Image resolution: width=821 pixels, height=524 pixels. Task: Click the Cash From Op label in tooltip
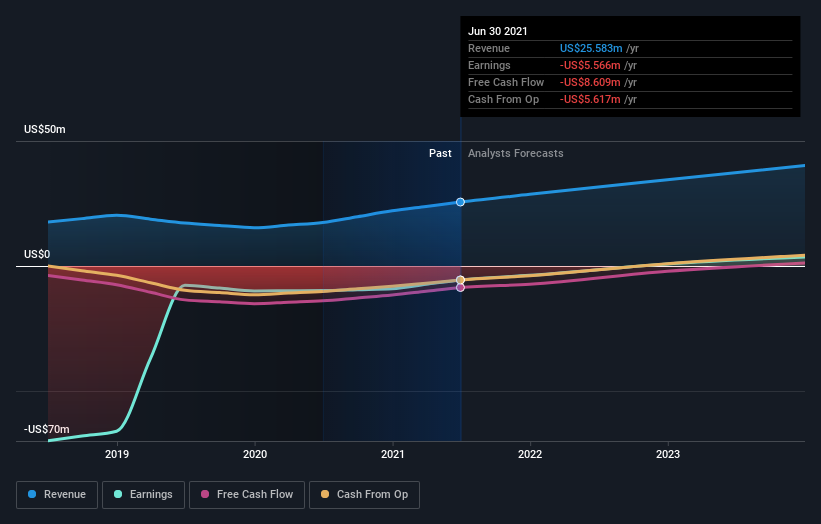tap(503, 99)
